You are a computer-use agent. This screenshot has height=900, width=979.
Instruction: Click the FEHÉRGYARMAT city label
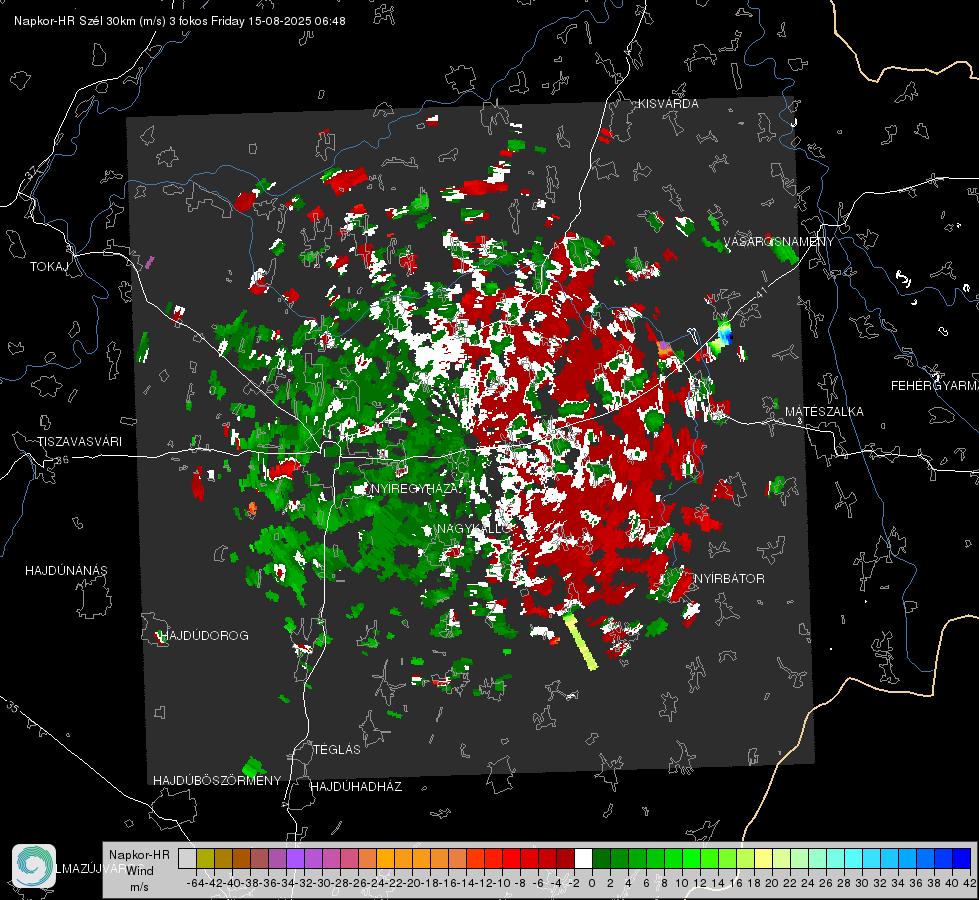pos(935,386)
